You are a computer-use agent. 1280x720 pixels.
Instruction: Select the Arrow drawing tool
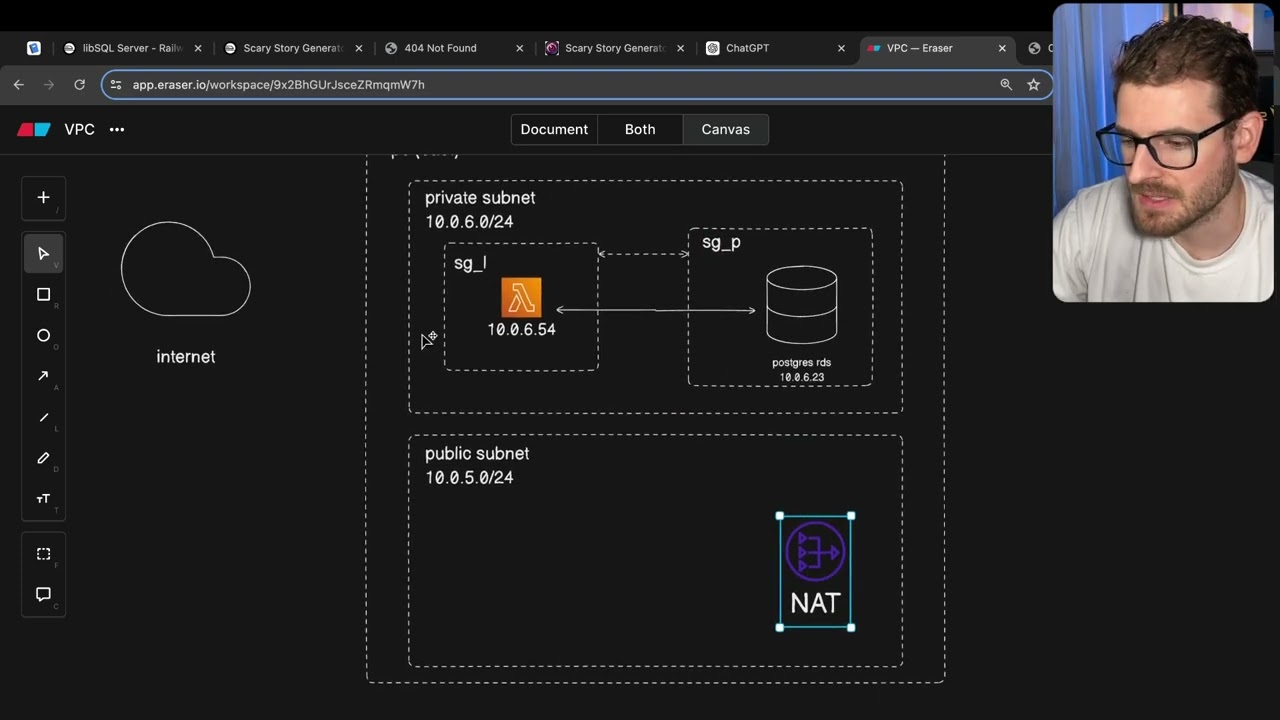coord(43,376)
